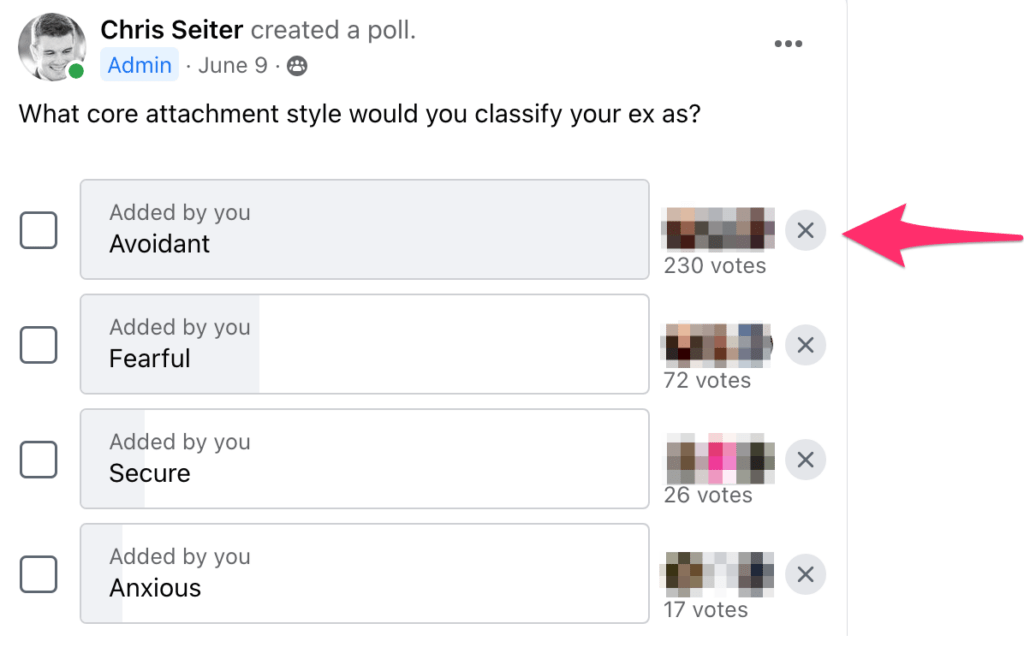
Task: Open the 26 votes voter list
Action: pos(708,495)
